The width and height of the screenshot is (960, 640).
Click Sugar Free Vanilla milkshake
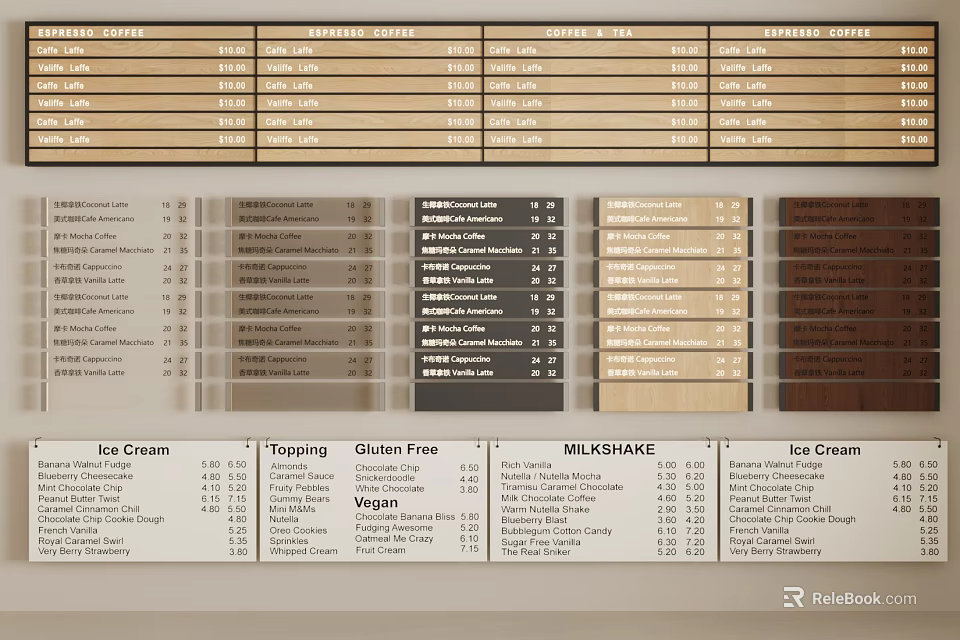click(541, 542)
